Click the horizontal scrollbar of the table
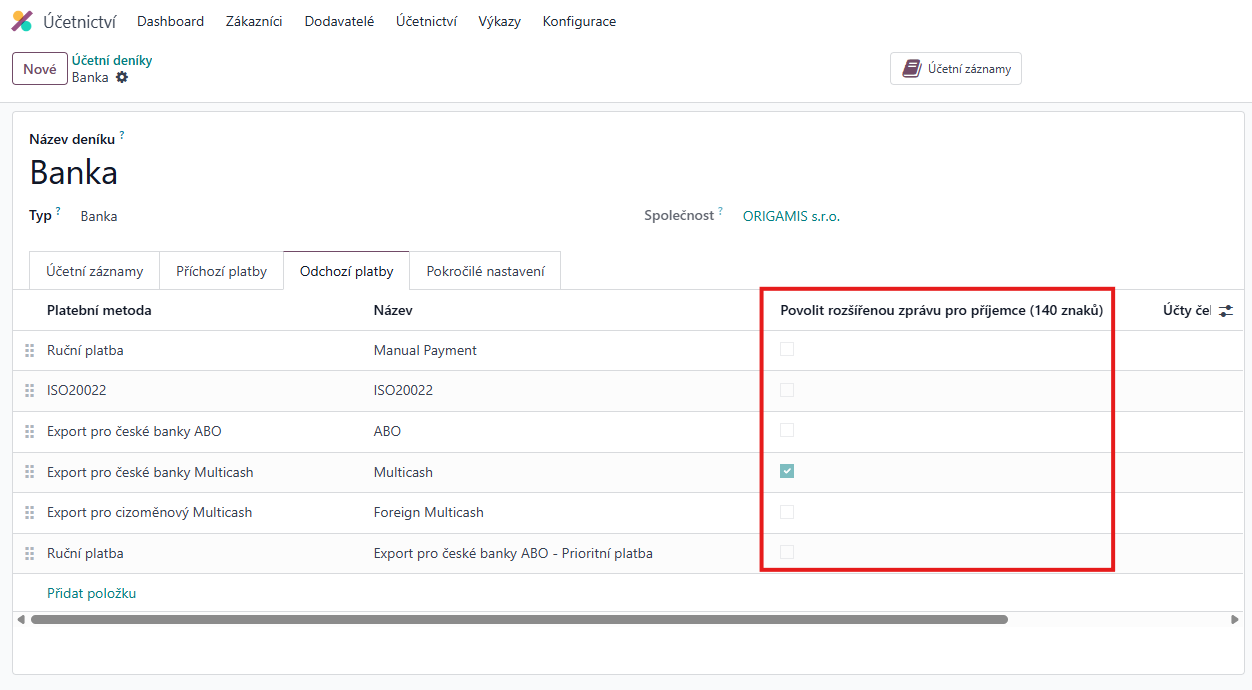1252x690 pixels. (x=519, y=619)
